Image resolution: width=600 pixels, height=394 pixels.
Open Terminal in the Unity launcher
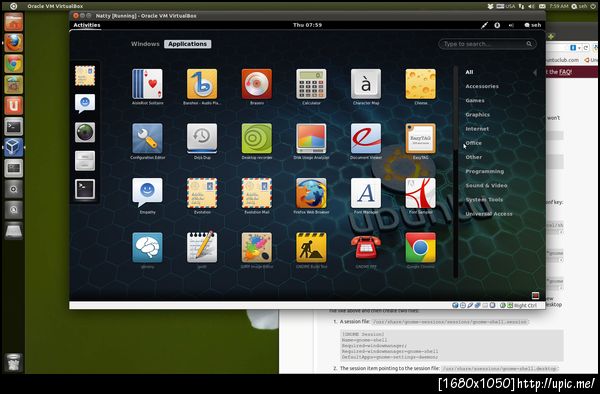[13, 127]
